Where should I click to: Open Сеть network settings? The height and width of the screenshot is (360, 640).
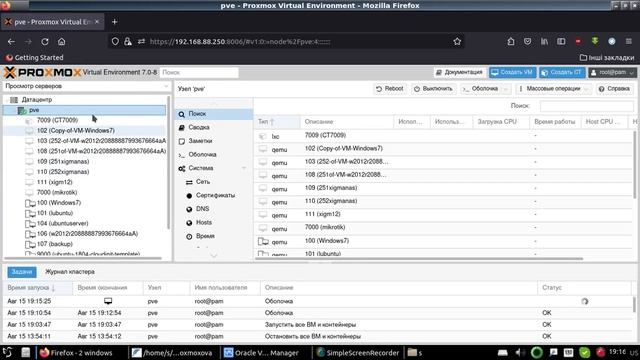214,182
